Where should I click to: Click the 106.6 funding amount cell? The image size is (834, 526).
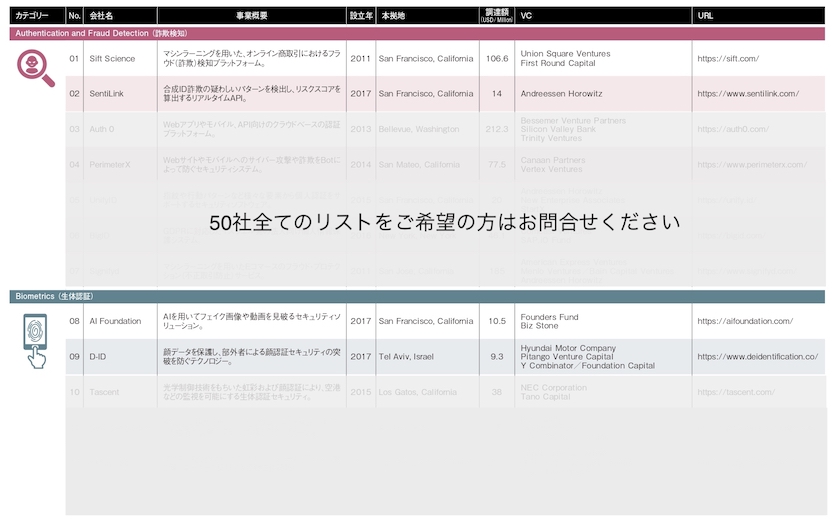[x=497, y=59]
